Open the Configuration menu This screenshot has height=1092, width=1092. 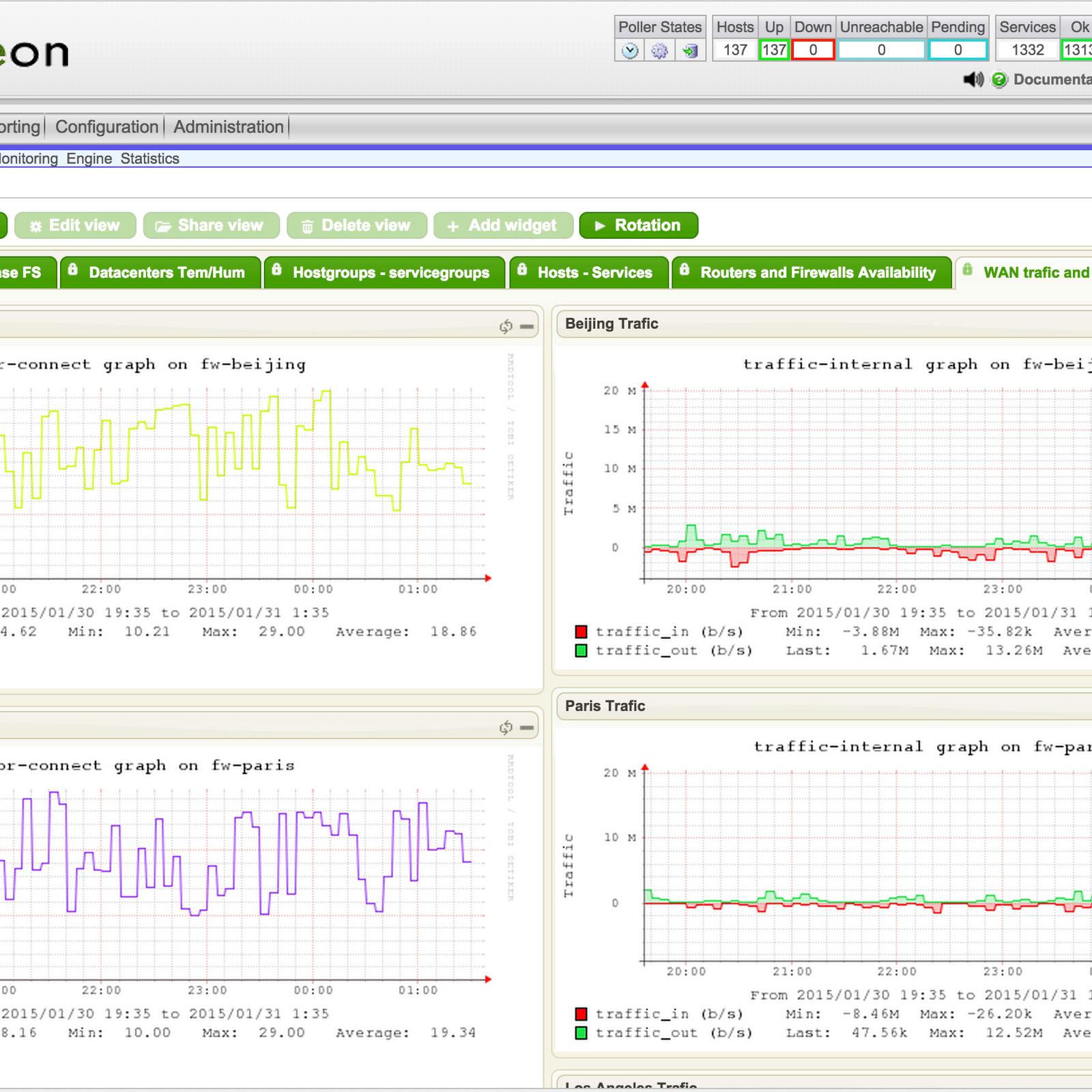[x=106, y=127]
